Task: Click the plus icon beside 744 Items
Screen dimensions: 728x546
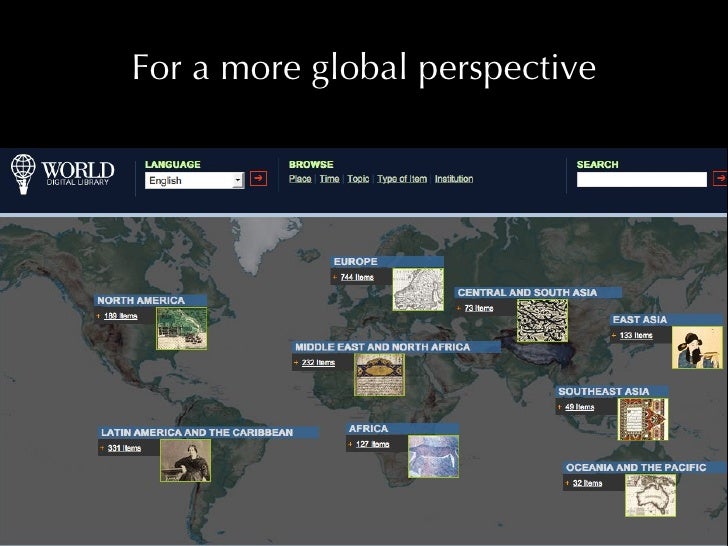Action: pos(335,277)
